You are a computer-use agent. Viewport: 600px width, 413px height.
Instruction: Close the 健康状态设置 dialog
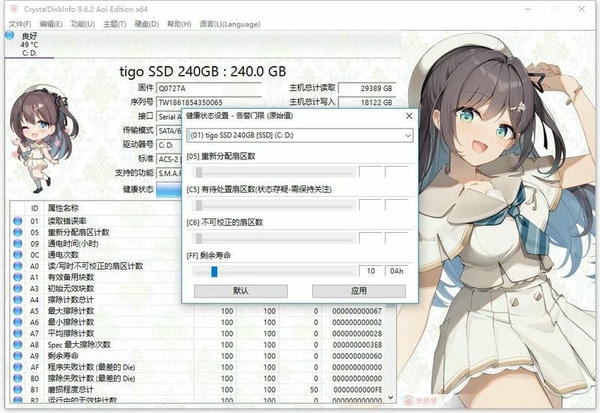pos(409,116)
